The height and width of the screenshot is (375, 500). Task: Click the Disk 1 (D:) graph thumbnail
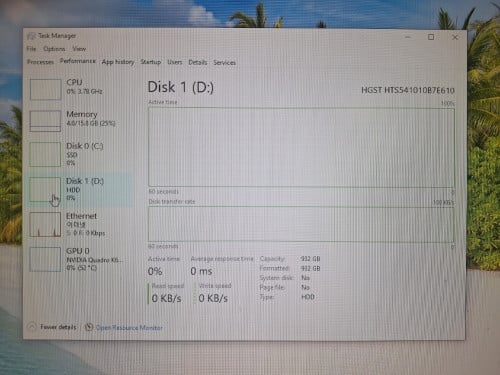(45, 189)
